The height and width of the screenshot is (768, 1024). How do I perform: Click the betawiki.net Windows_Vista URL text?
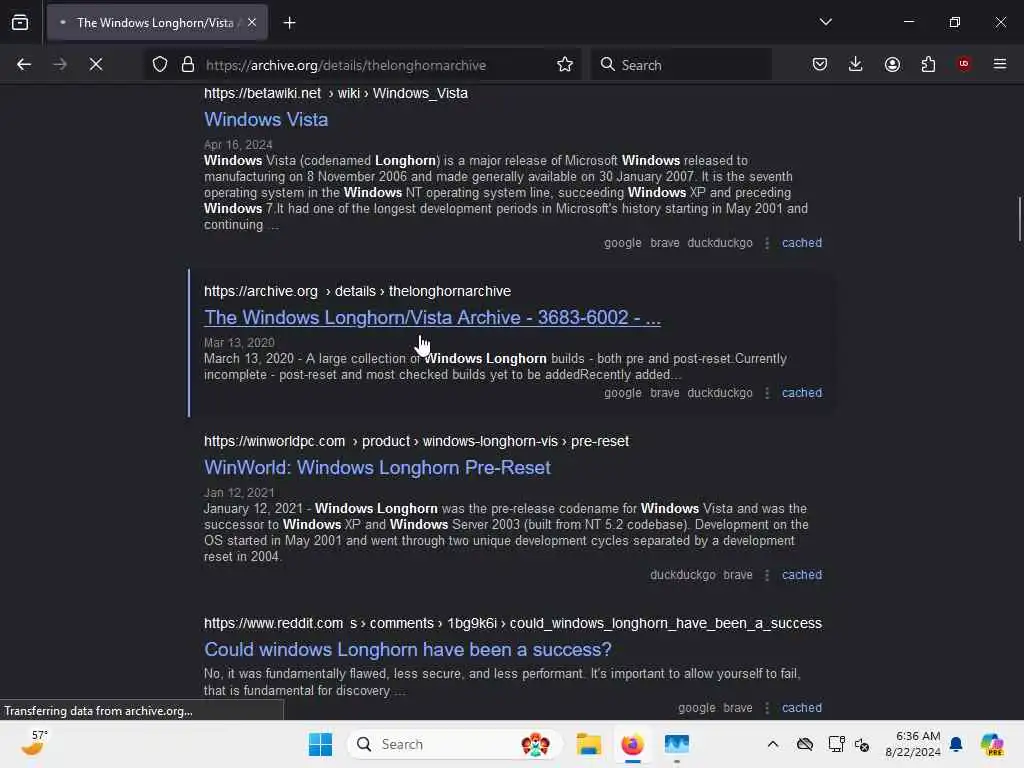click(x=336, y=93)
